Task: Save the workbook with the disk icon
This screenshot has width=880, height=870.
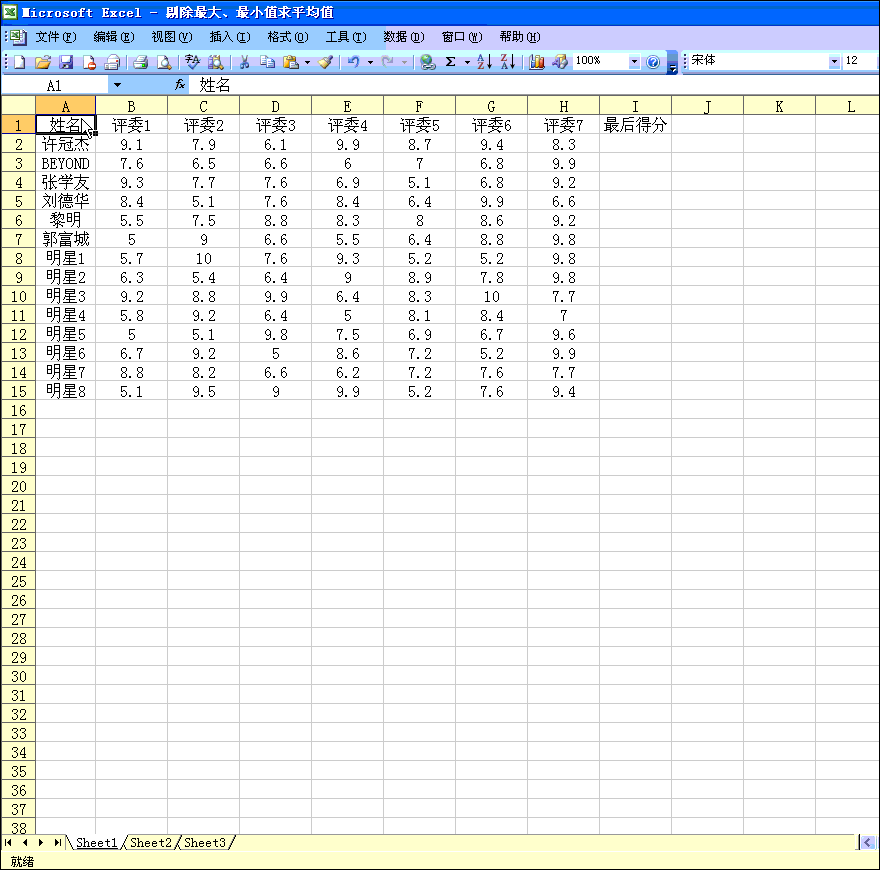Action: click(66, 62)
